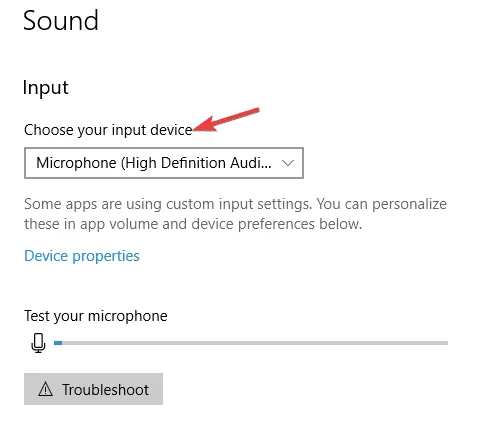This screenshot has height=427, width=497.
Task: Click the word 'personalize' in the description
Action: pyautogui.click(x=409, y=204)
